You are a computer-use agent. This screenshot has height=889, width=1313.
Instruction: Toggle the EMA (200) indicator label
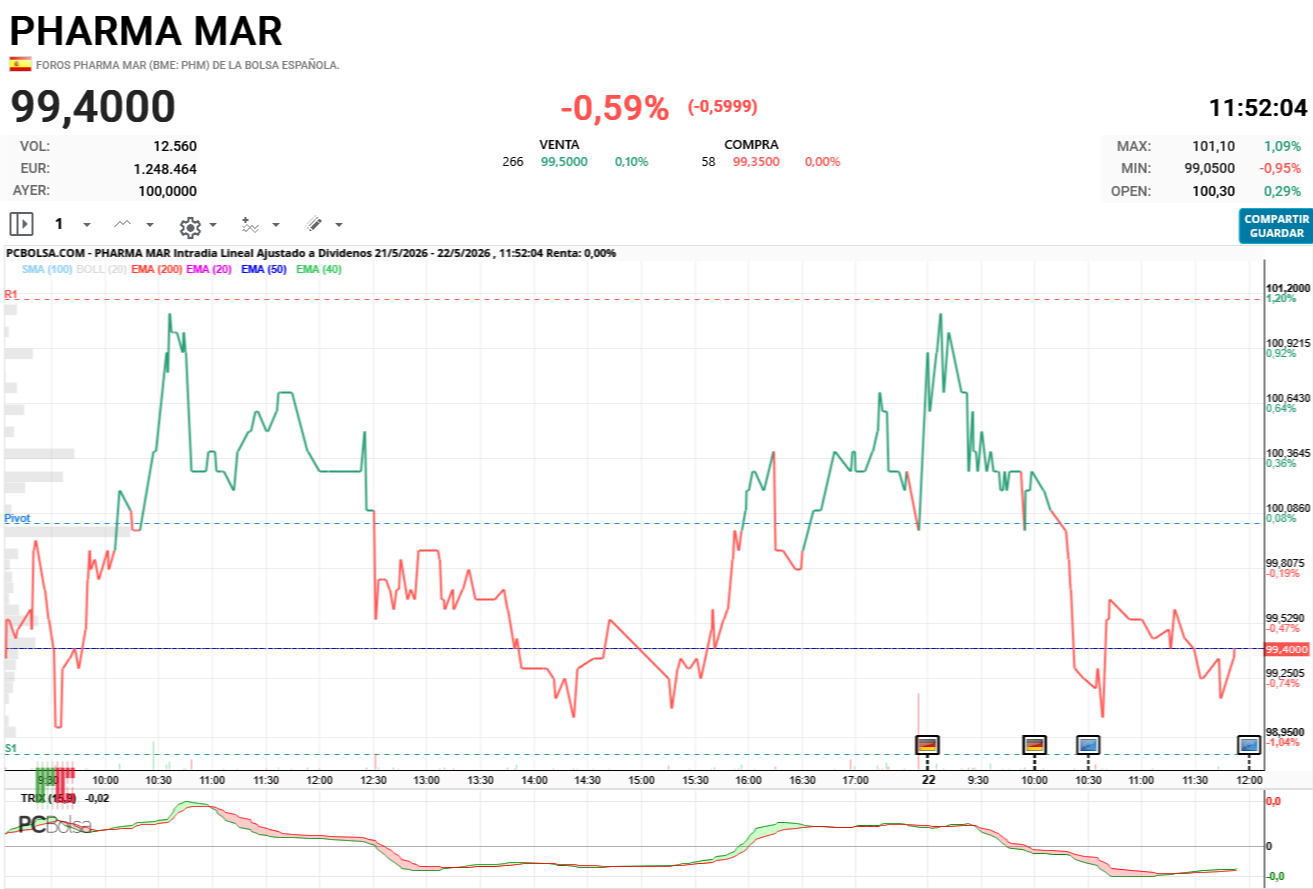[156, 269]
